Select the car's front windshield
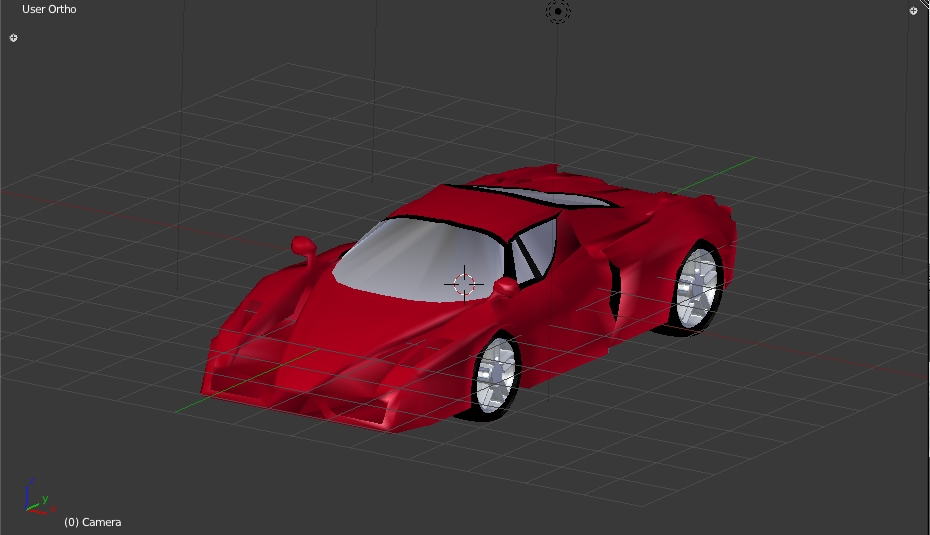The height and width of the screenshot is (535, 930). coord(420,259)
